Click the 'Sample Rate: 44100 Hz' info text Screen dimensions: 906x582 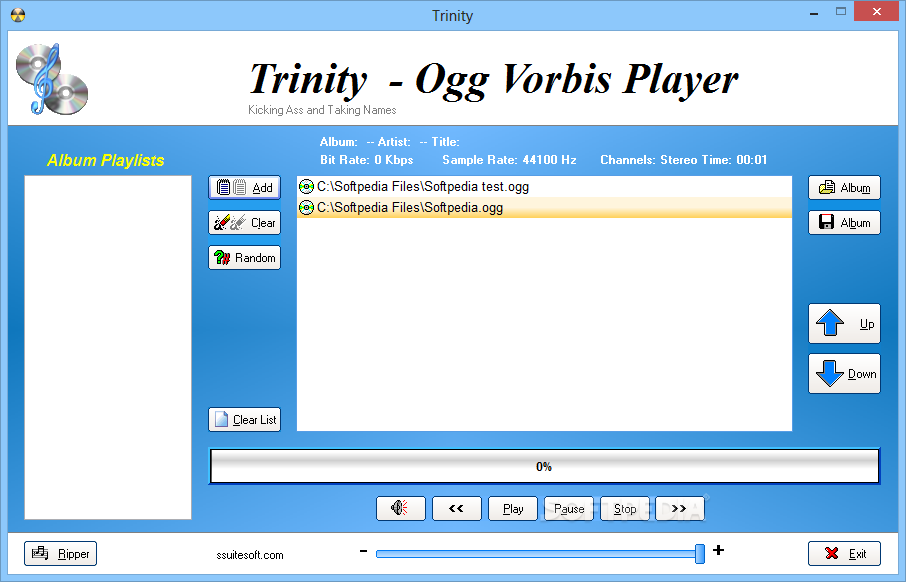coord(509,160)
